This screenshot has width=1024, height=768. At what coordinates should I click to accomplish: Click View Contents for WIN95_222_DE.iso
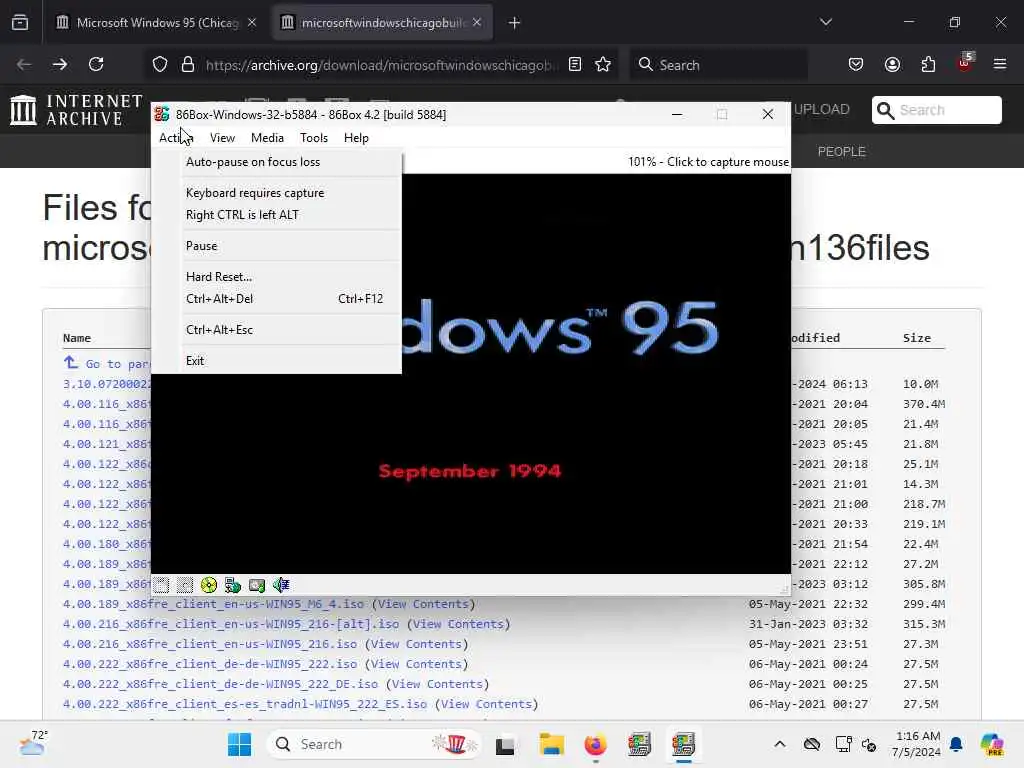[438, 684]
